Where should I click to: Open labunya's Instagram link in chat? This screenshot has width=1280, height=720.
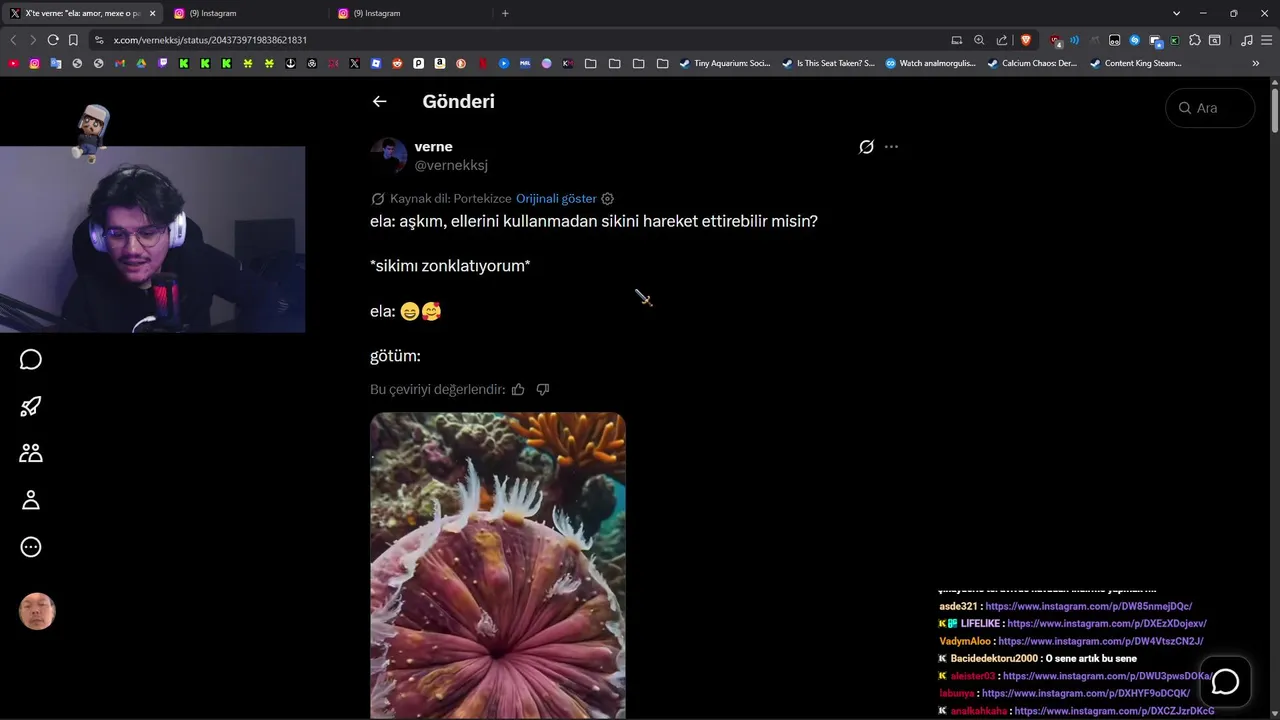1086,693
